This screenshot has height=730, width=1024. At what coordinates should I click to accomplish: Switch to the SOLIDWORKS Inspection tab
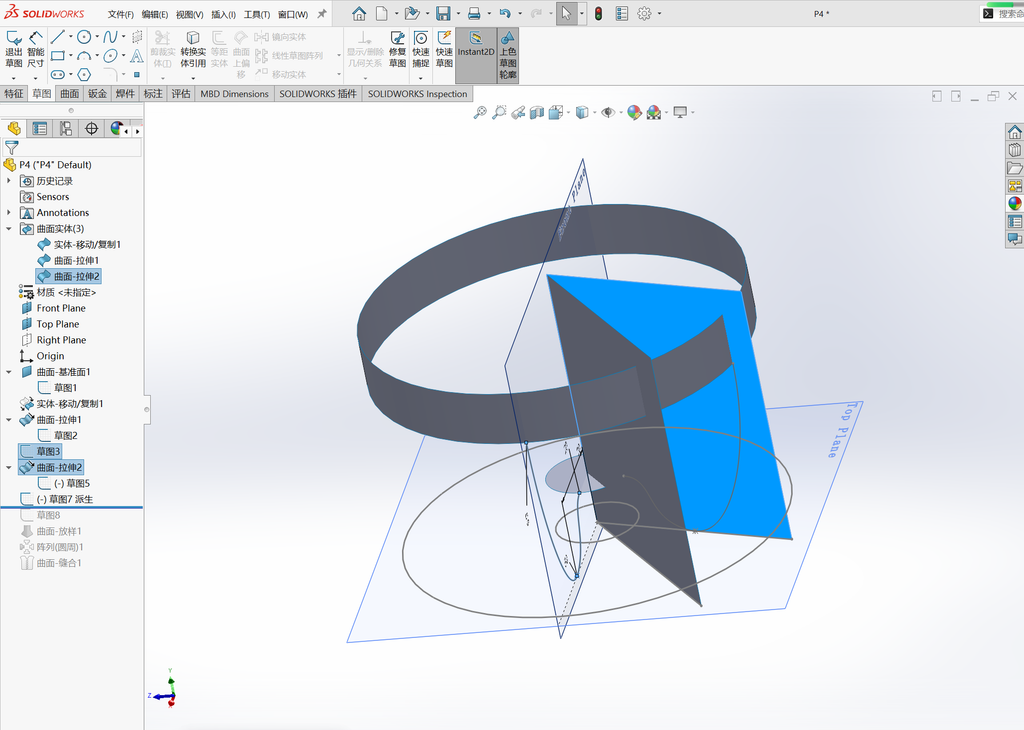[x=417, y=93]
